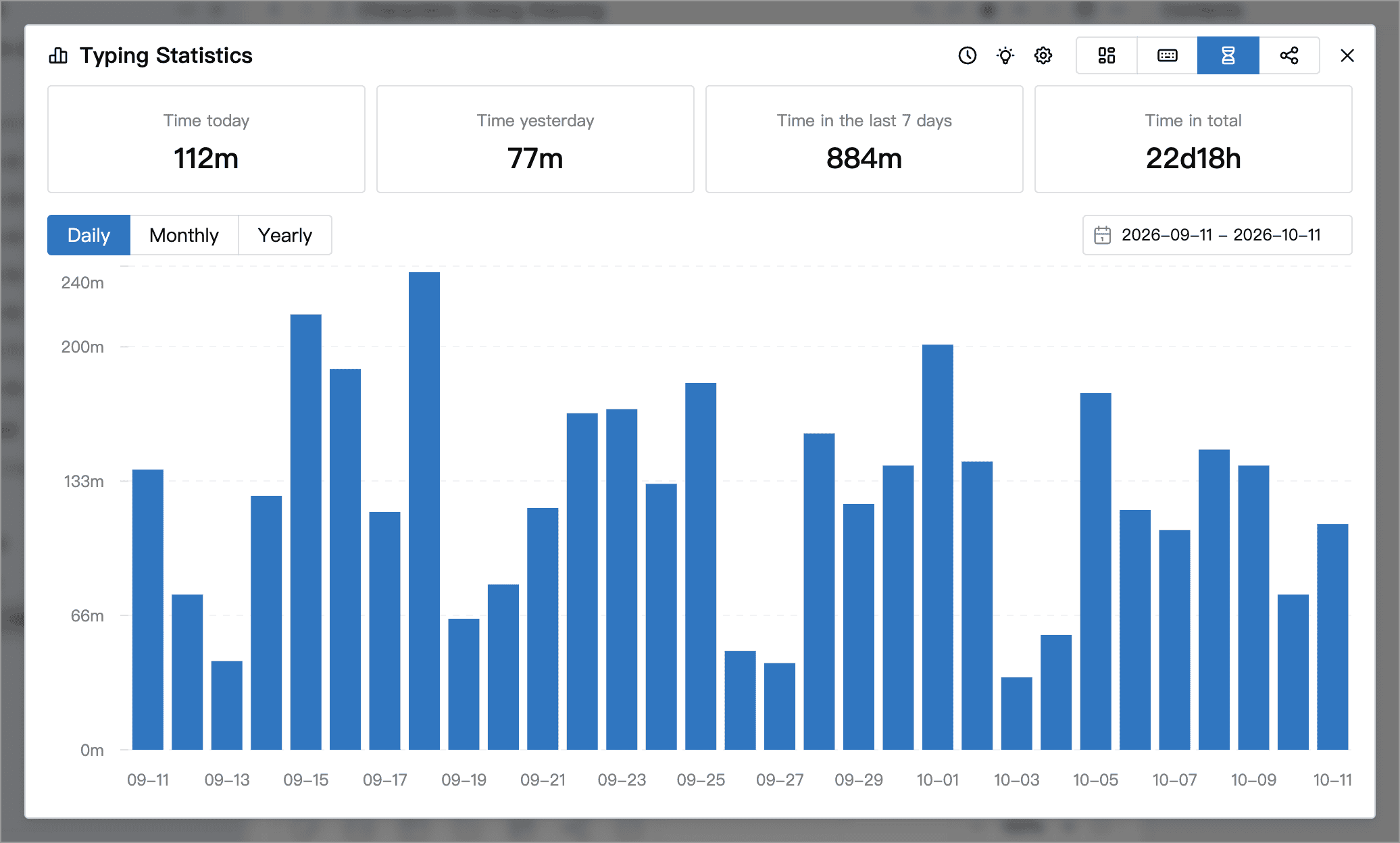The width and height of the screenshot is (1400, 843).
Task: Switch to the Monthly tab
Action: pyautogui.click(x=184, y=235)
